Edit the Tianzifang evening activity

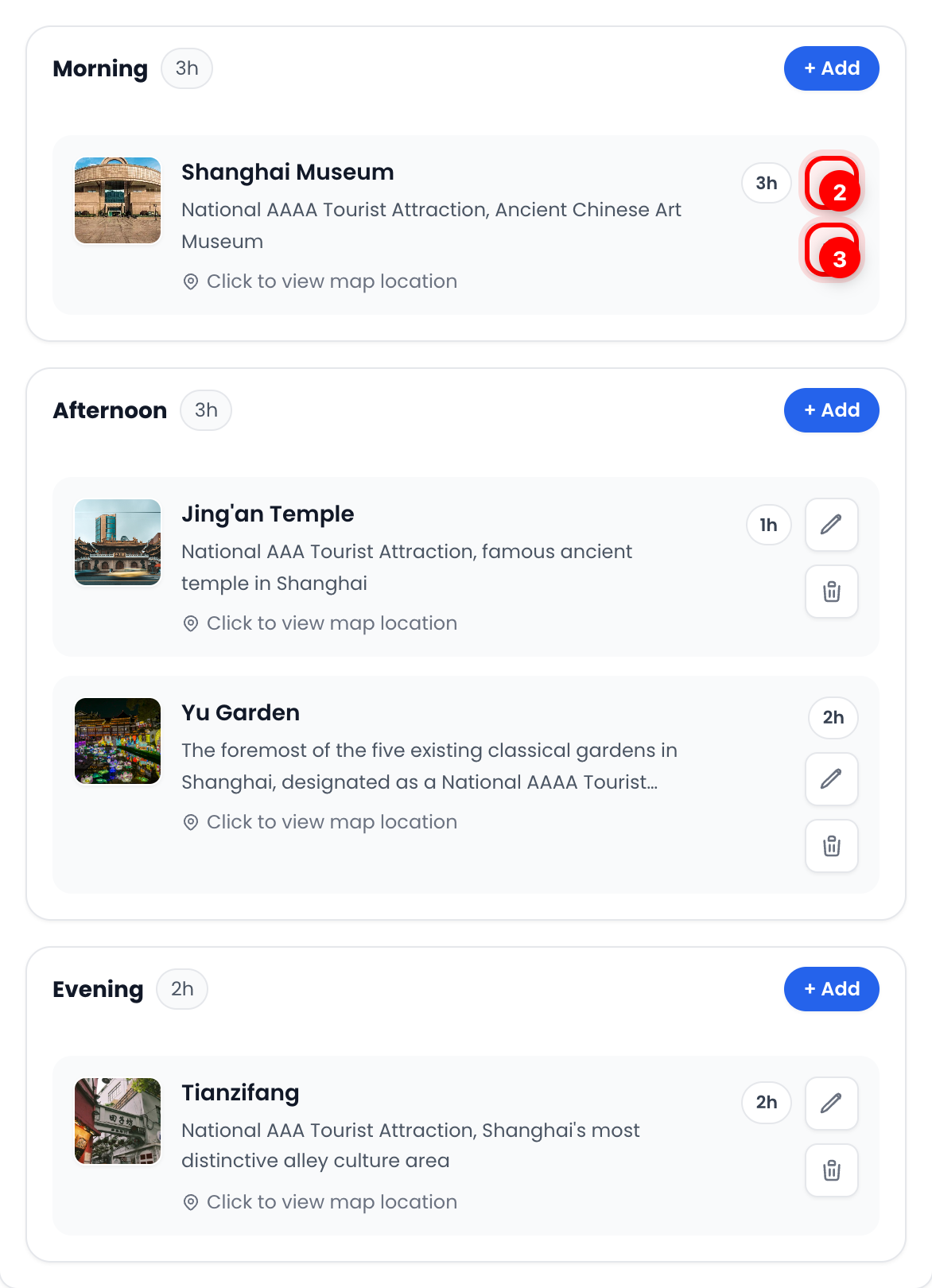[x=831, y=1104]
